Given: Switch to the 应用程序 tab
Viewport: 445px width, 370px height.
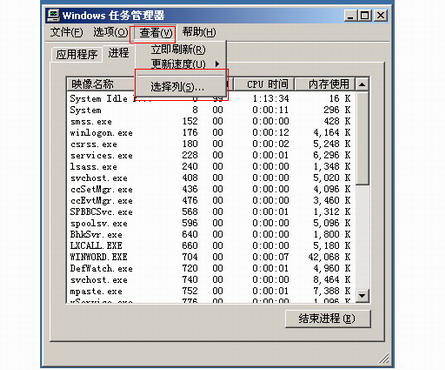Looking at the screenshot, I should pos(77,54).
